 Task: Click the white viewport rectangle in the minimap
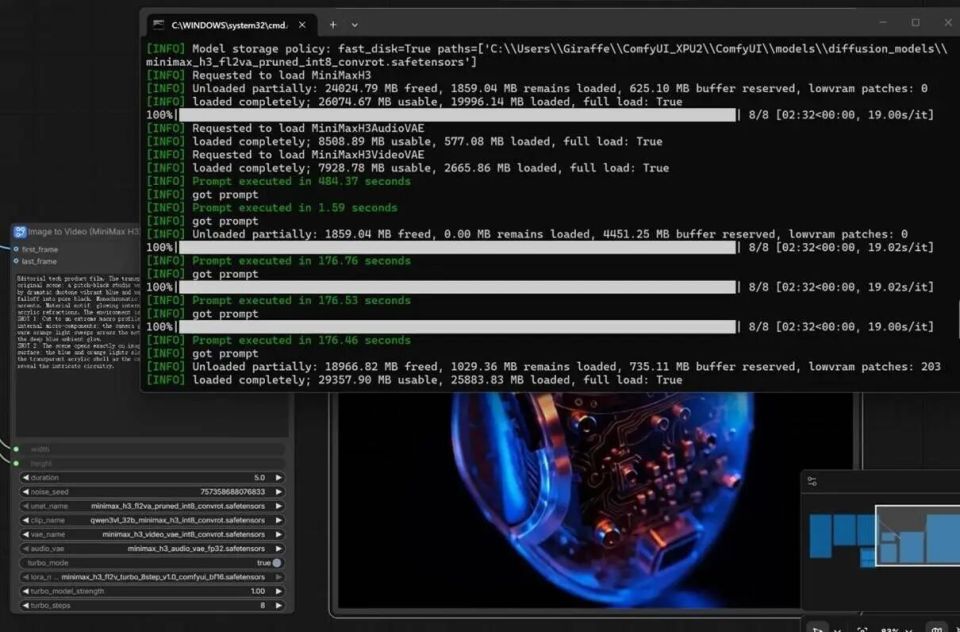(x=918, y=536)
